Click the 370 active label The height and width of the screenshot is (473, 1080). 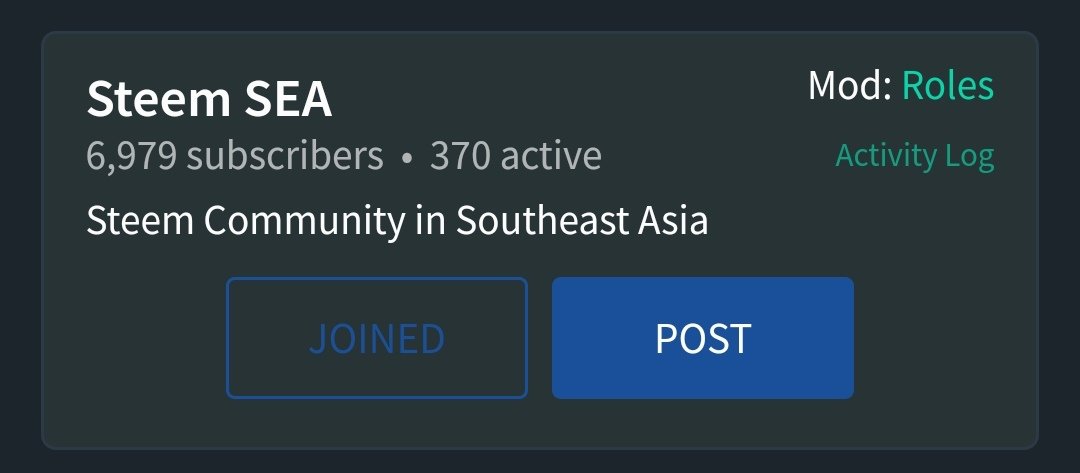coord(516,156)
